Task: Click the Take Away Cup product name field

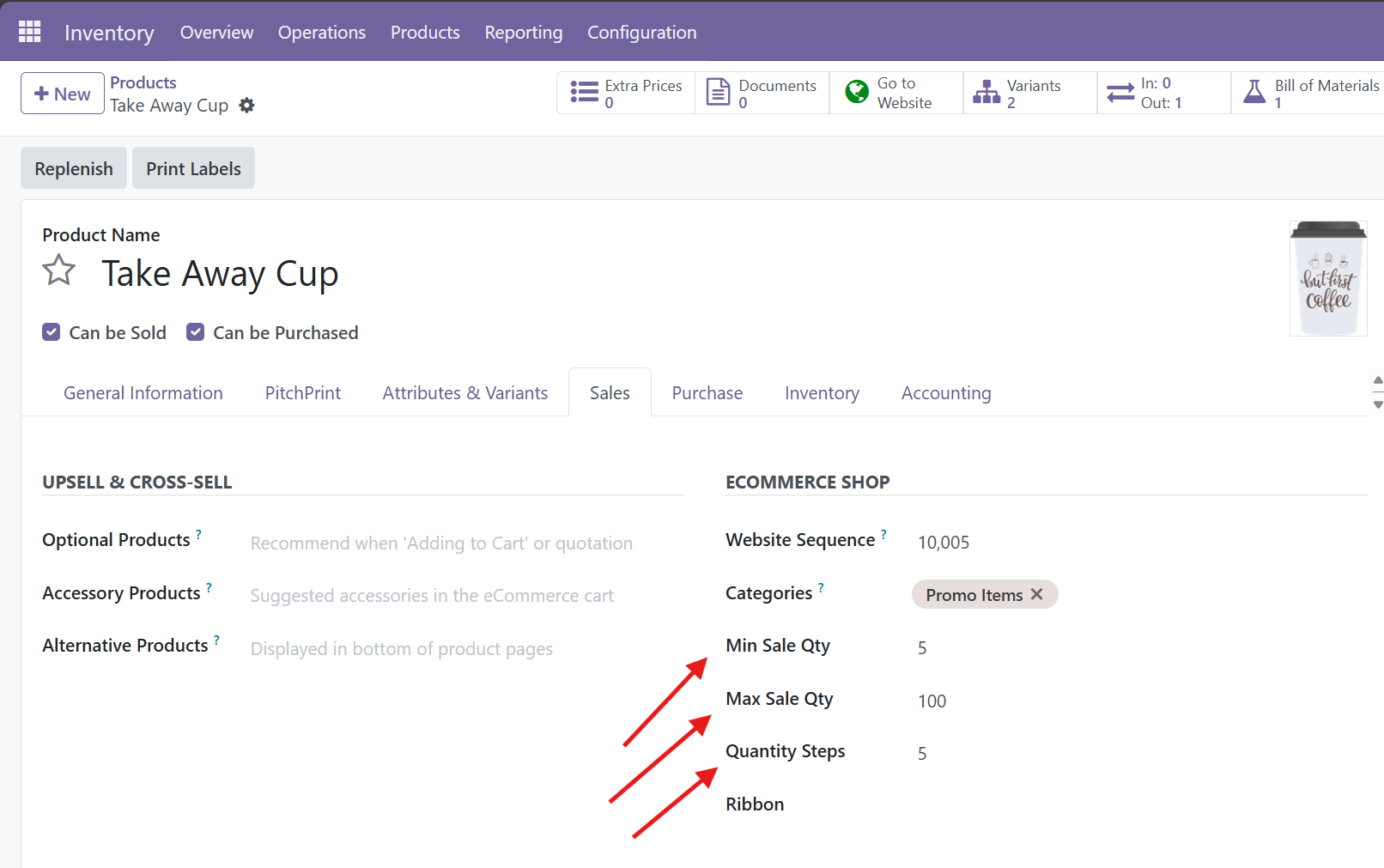Action: click(x=220, y=273)
